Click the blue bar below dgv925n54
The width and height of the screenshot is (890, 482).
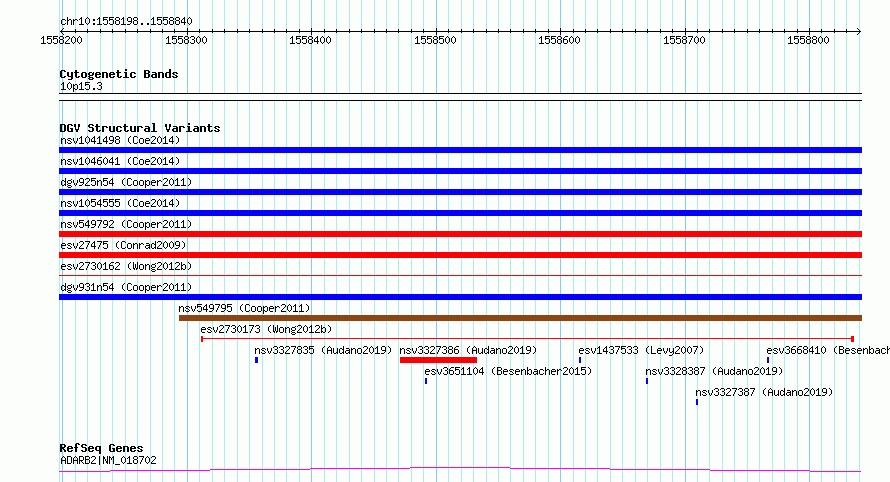click(x=460, y=192)
